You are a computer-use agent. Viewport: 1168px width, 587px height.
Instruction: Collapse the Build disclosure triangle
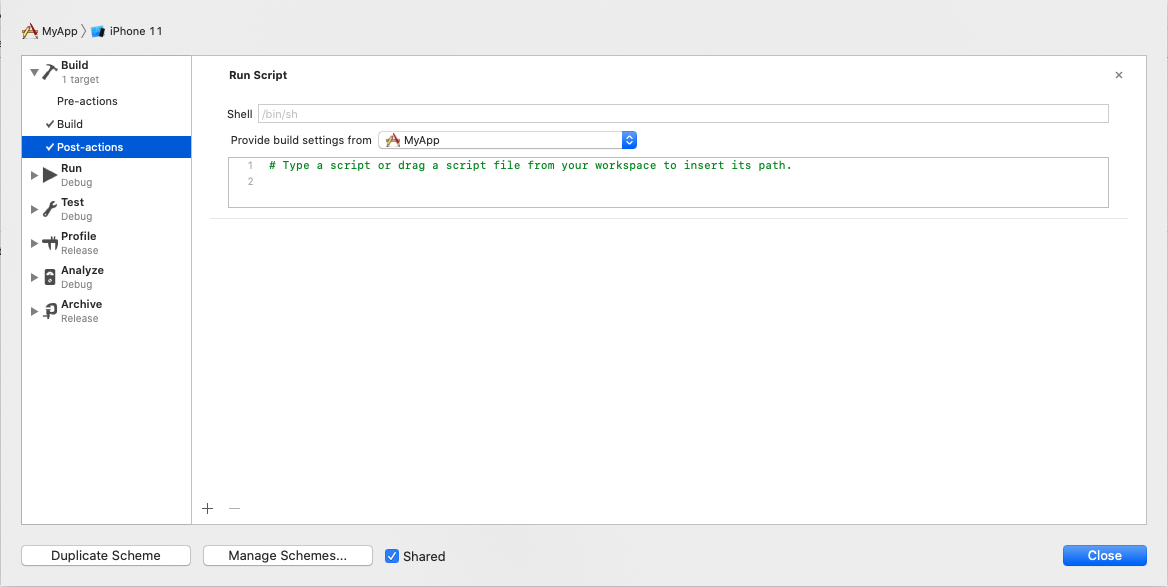pos(34,72)
